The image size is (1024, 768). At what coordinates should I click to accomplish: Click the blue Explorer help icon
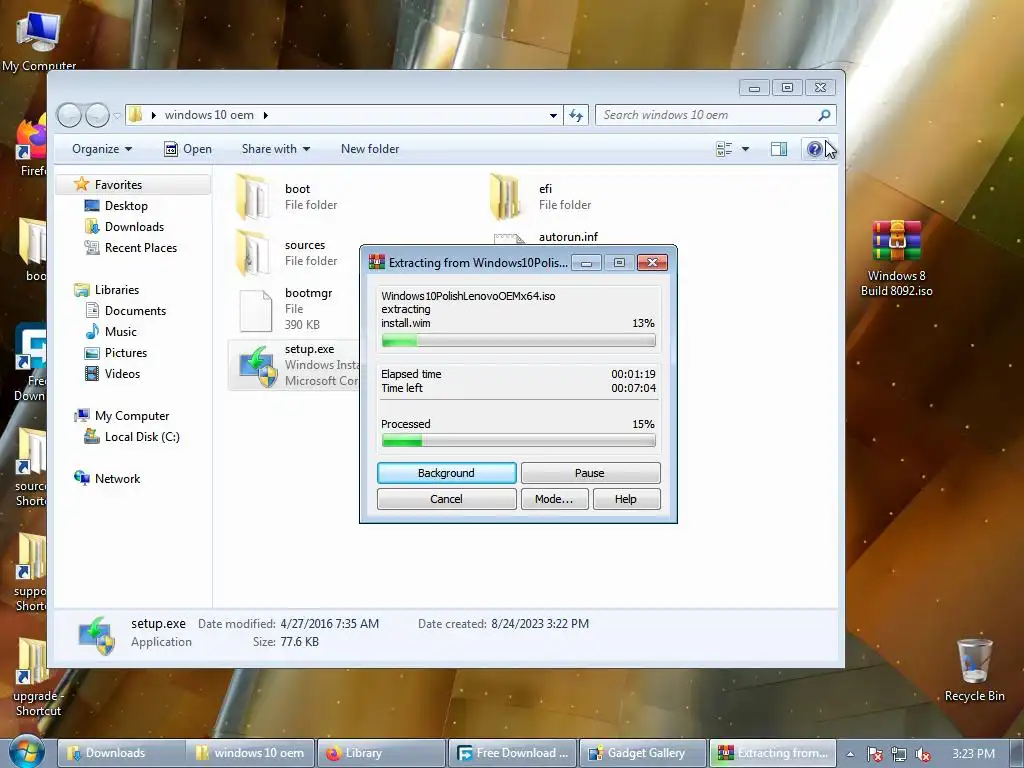[814, 150]
